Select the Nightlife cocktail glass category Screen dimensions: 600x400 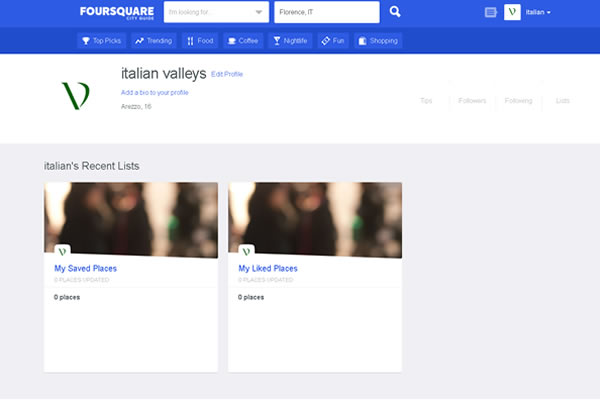290,41
